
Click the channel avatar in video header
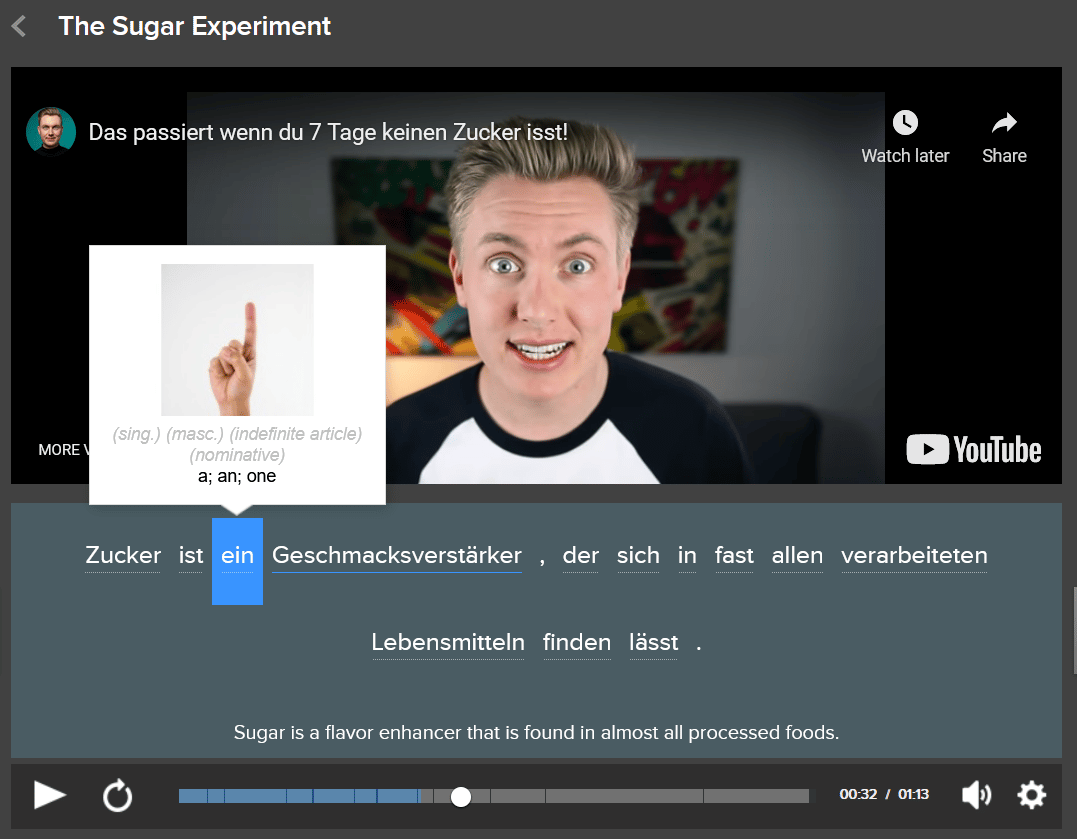point(51,132)
